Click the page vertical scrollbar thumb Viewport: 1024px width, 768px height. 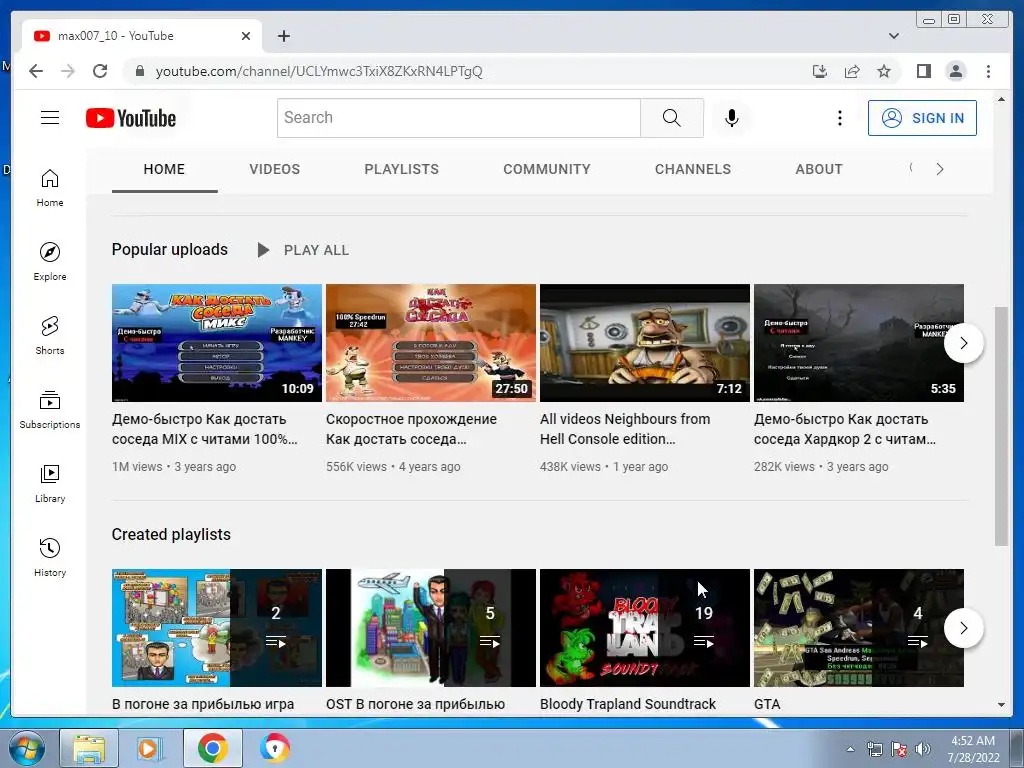(x=1000, y=425)
